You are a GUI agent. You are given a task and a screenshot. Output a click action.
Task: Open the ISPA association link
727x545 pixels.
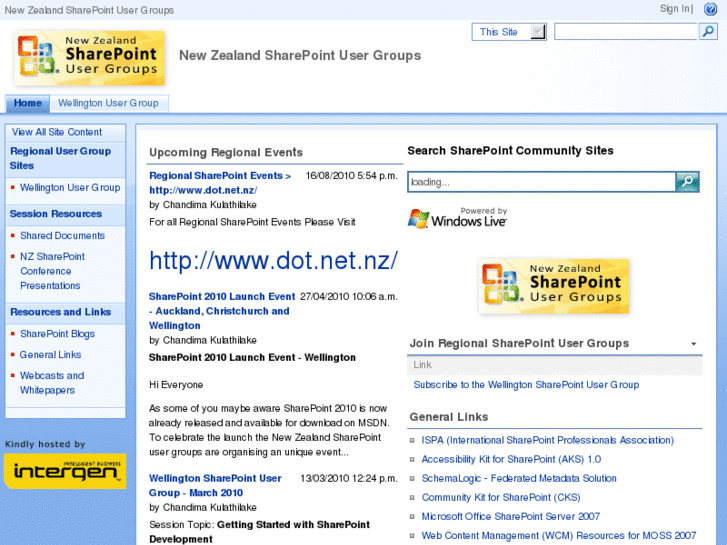pos(548,440)
